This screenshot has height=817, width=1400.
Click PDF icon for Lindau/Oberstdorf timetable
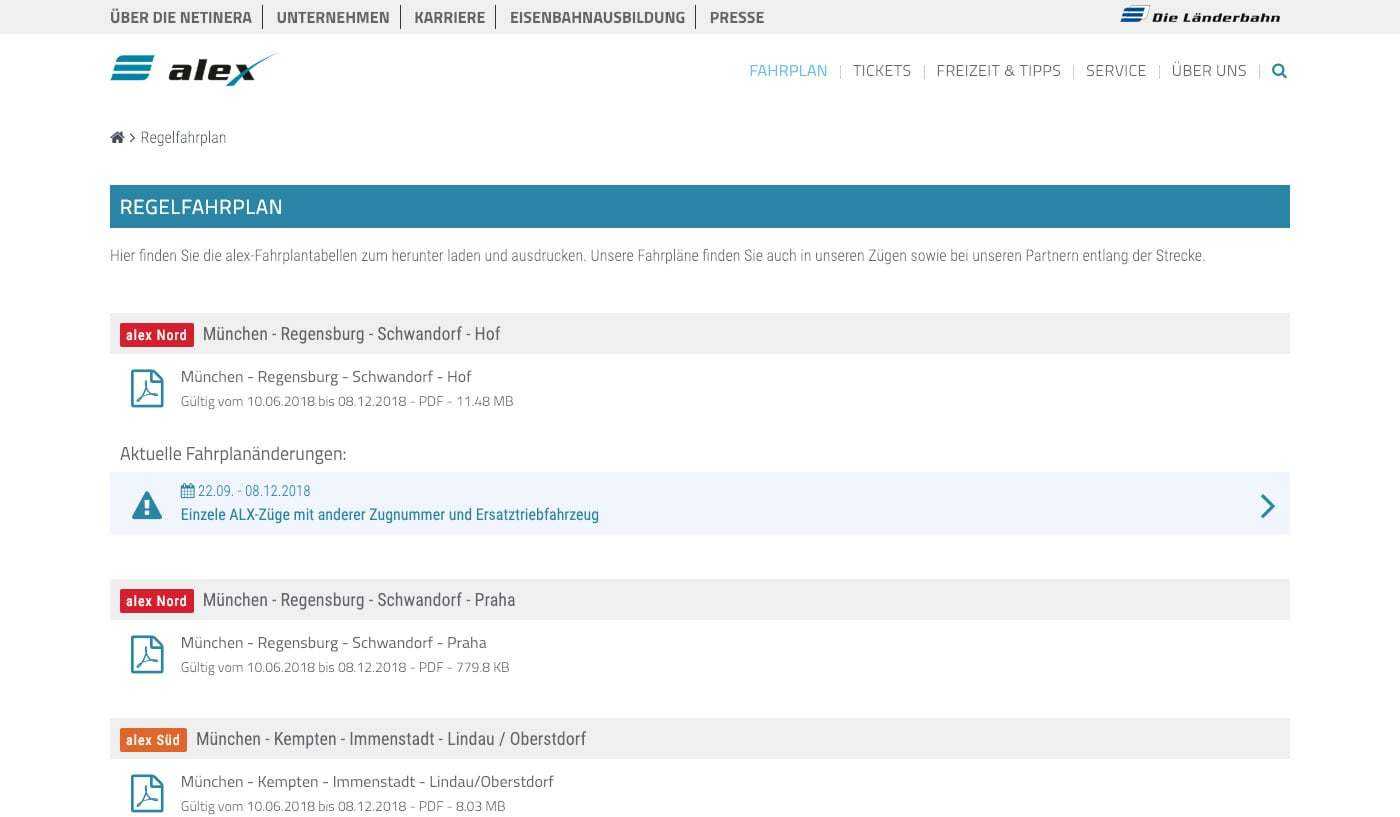(x=147, y=793)
